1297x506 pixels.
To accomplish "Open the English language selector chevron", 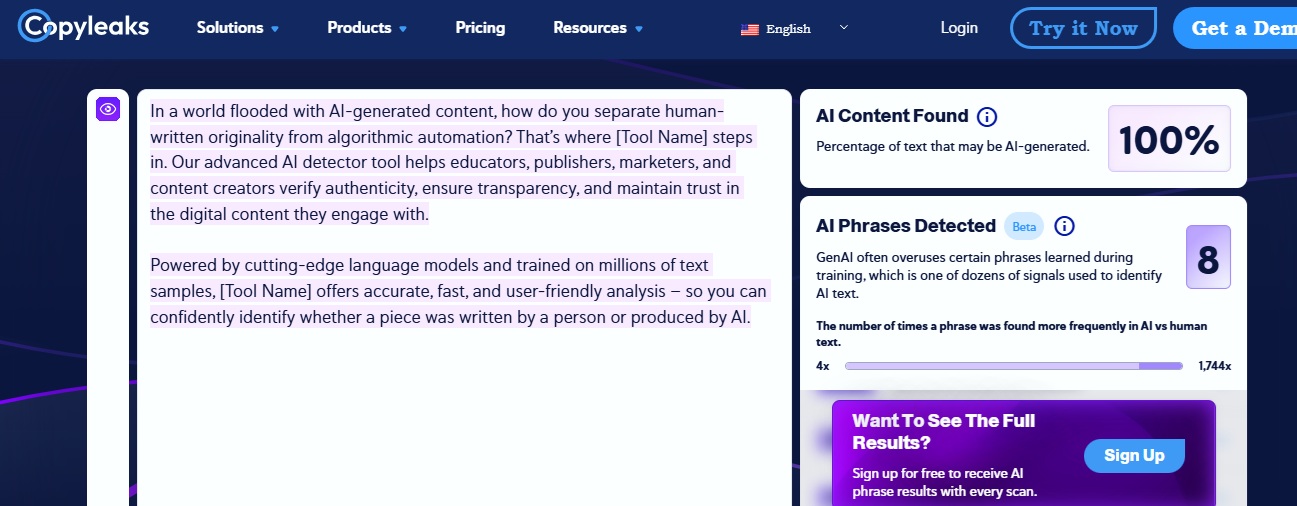I will 843,27.
